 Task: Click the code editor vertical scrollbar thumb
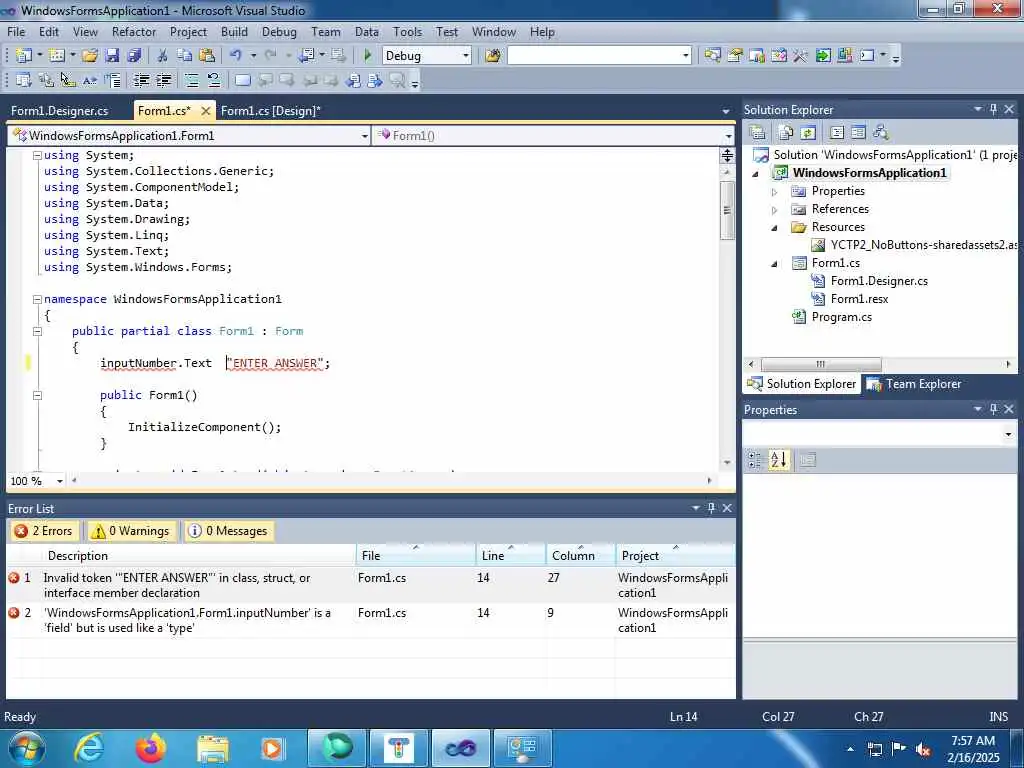[x=727, y=210]
